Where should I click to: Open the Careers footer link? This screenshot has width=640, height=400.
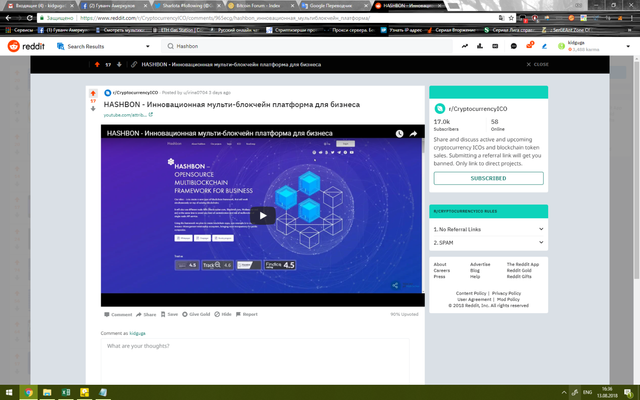coord(442,271)
